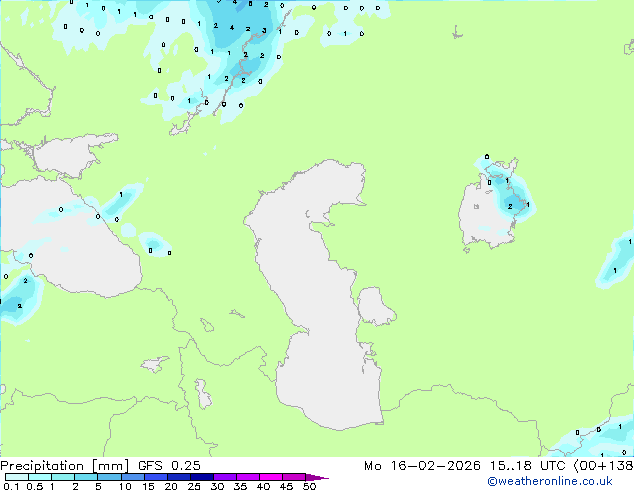
Task: Select the 30–35 mm purple legend swatch
Action: tap(224, 477)
